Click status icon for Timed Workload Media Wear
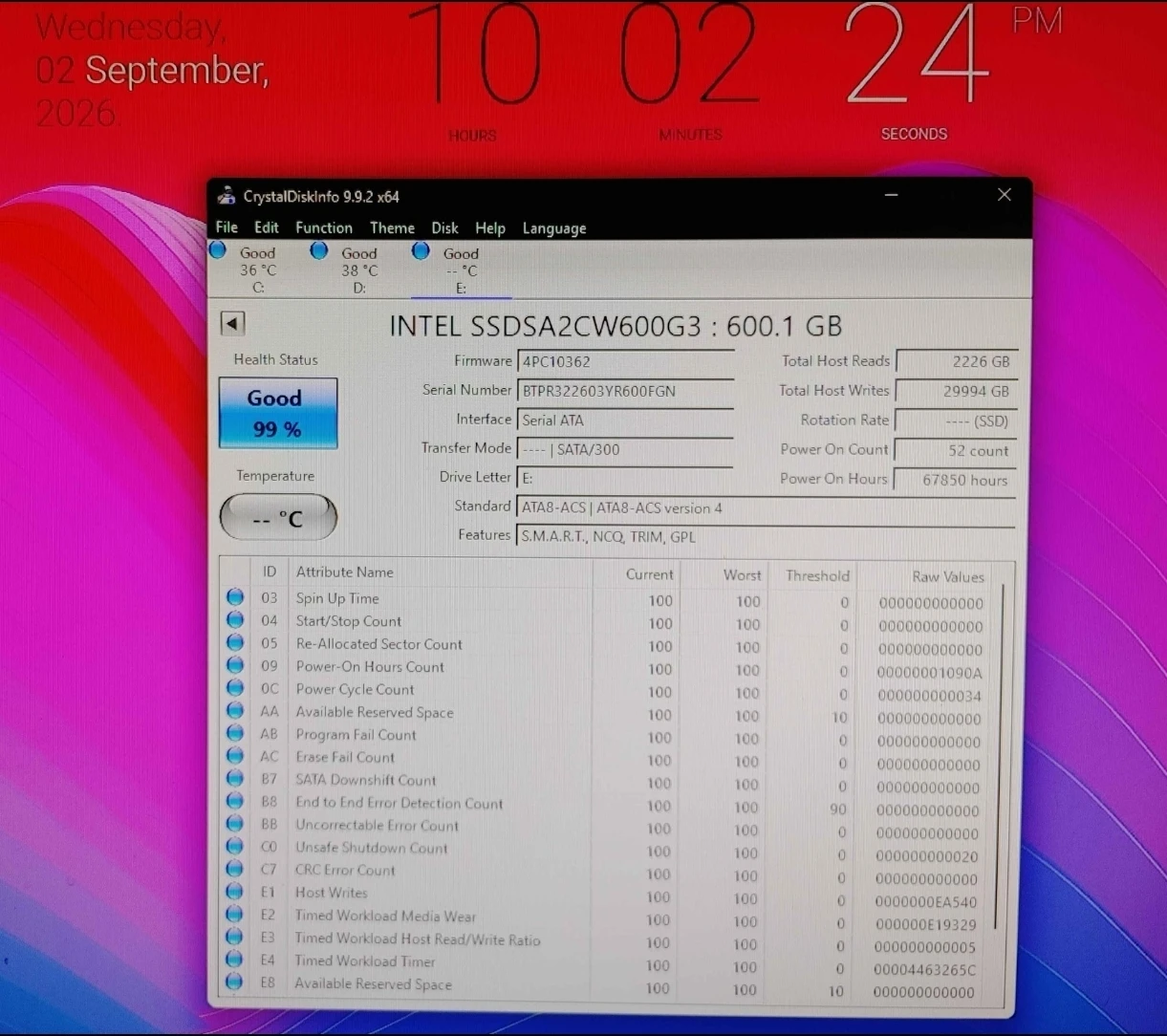This screenshot has width=1167, height=1036. (x=234, y=915)
